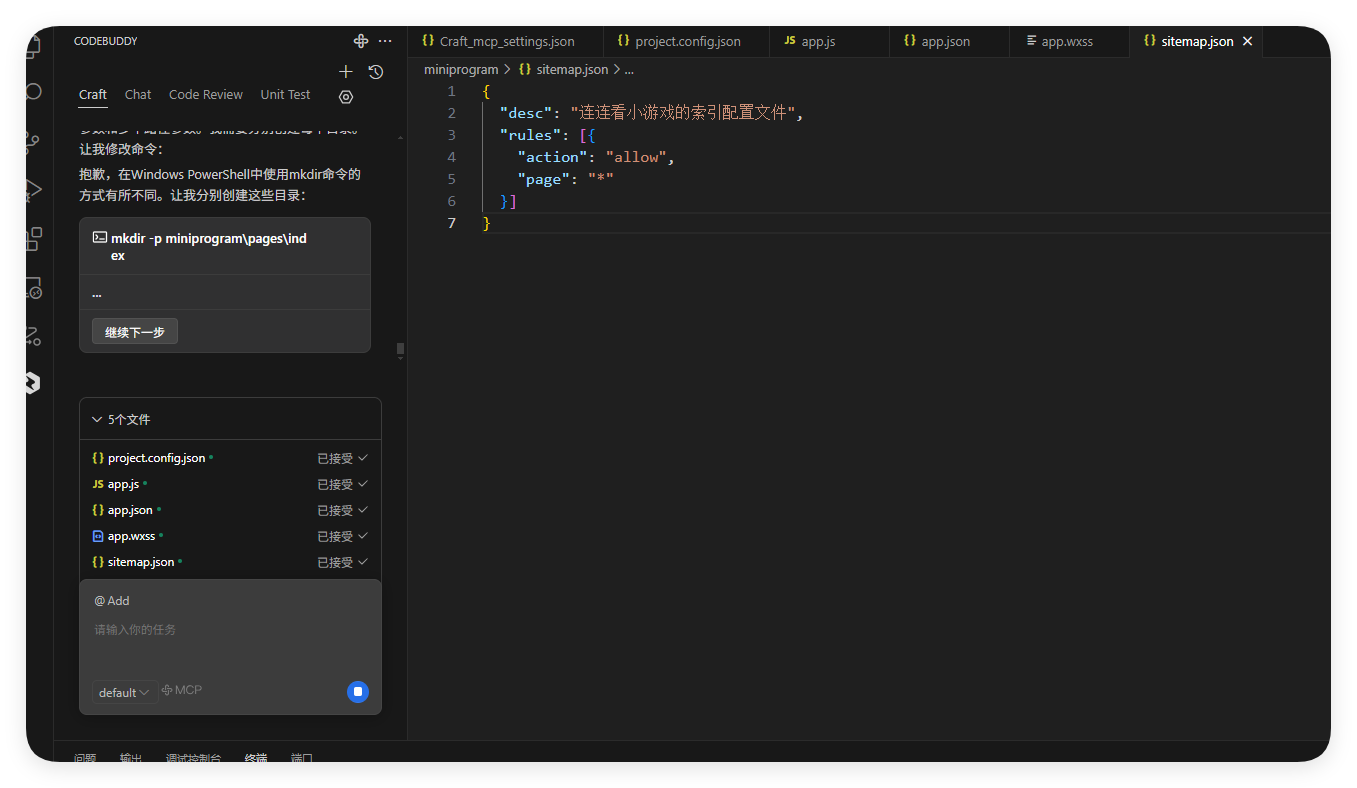The height and width of the screenshot is (788, 1357).
Task: Click the @ Add context button
Action: click(112, 601)
